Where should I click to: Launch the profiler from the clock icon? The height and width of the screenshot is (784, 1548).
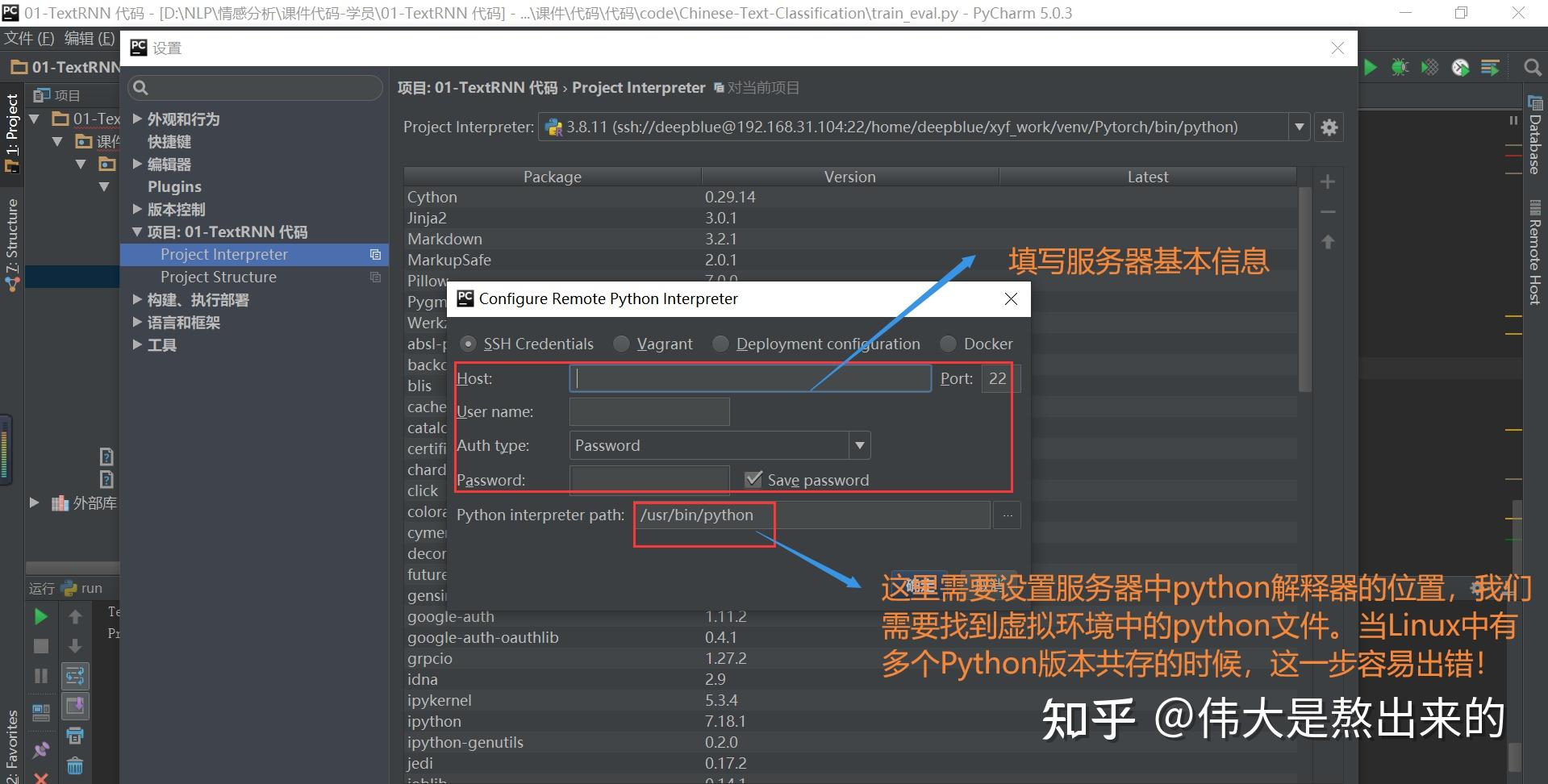coord(1460,68)
